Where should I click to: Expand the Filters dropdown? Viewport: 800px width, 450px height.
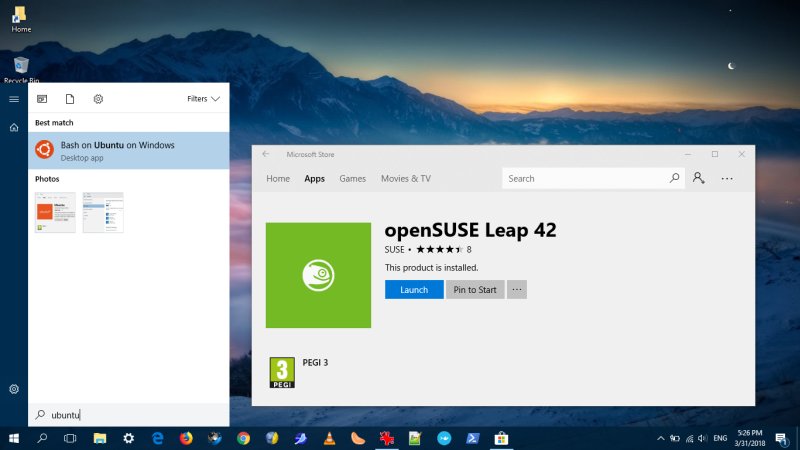point(203,99)
